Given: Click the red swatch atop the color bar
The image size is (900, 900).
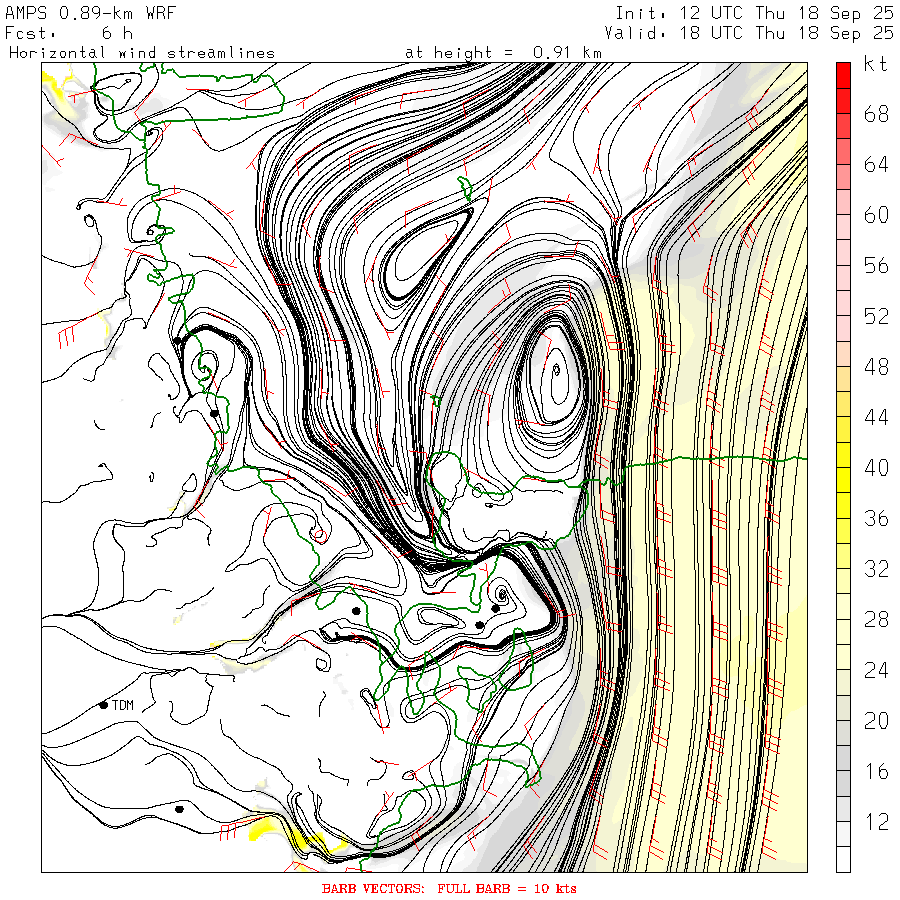Looking at the screenshot, I should (843, 73).
